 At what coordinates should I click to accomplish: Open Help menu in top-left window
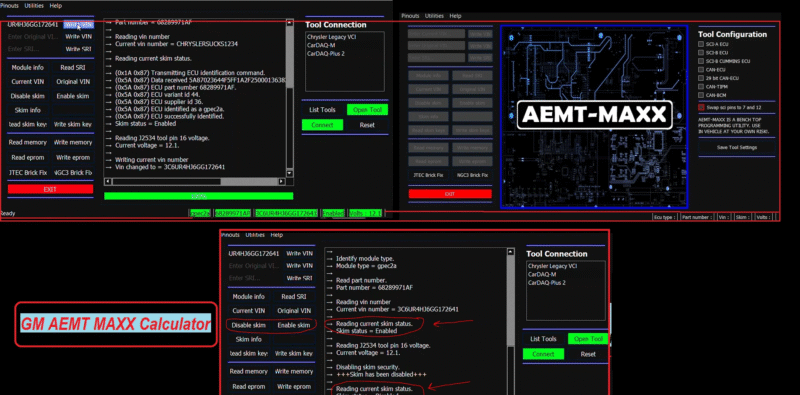[x=56, y=6]
